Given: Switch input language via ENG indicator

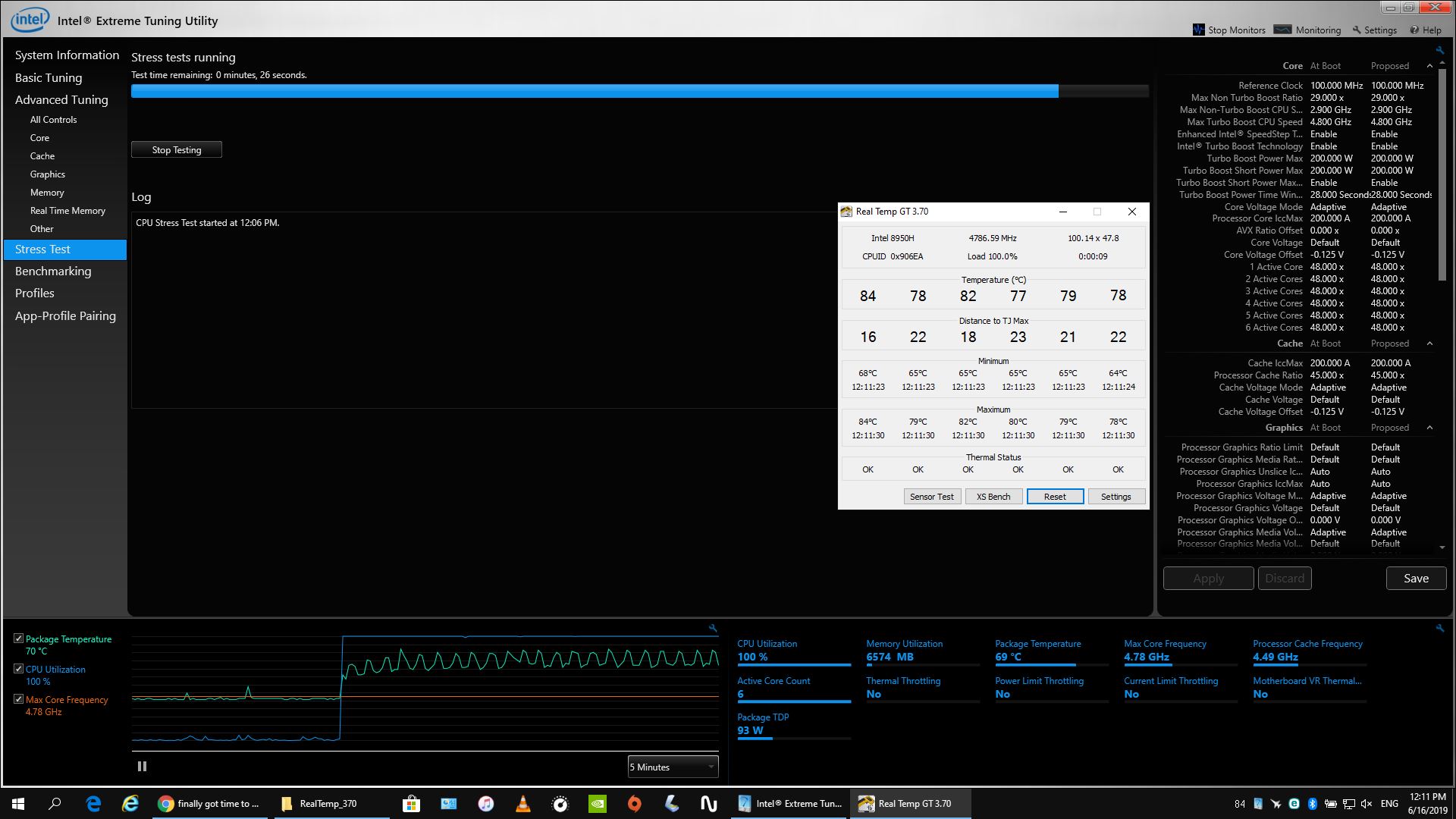Looking at the screenshot, I should (1389, 804).
